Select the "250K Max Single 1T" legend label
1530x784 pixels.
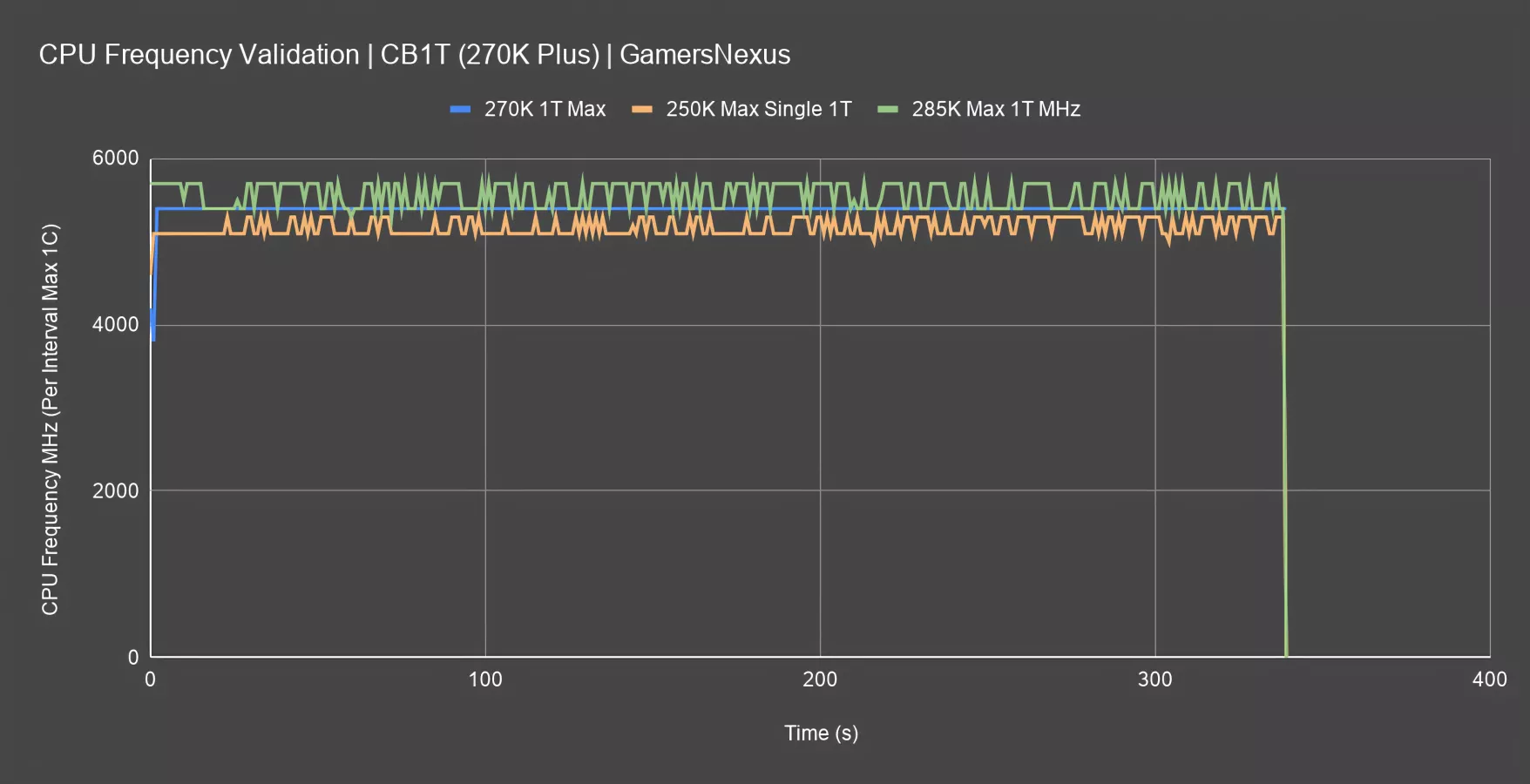coord(758,110)
